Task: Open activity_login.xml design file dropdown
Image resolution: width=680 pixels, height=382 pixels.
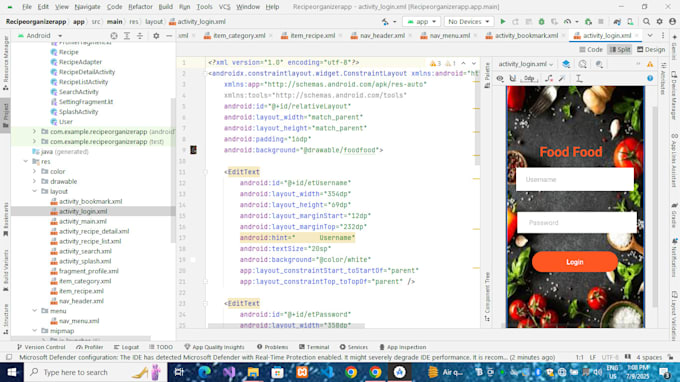Action: click(x=526, y=64)
